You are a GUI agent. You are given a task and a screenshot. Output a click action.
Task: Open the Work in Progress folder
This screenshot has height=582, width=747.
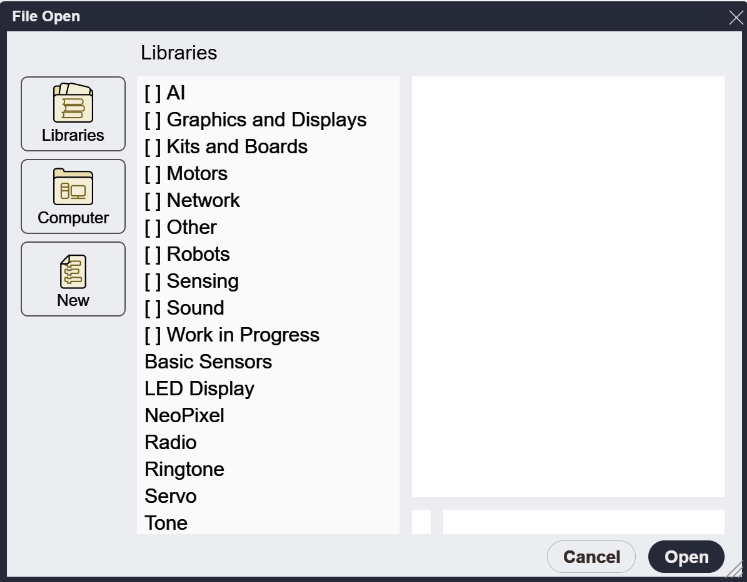click(232, 335)
